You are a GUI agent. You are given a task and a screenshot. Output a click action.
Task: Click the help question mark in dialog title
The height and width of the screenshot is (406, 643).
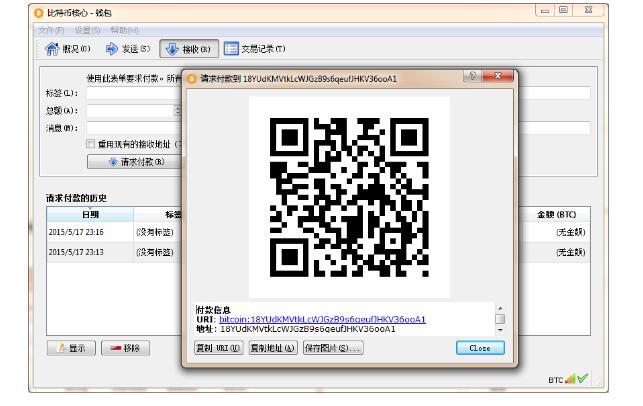pyautogui.click(x=472, y=76)
